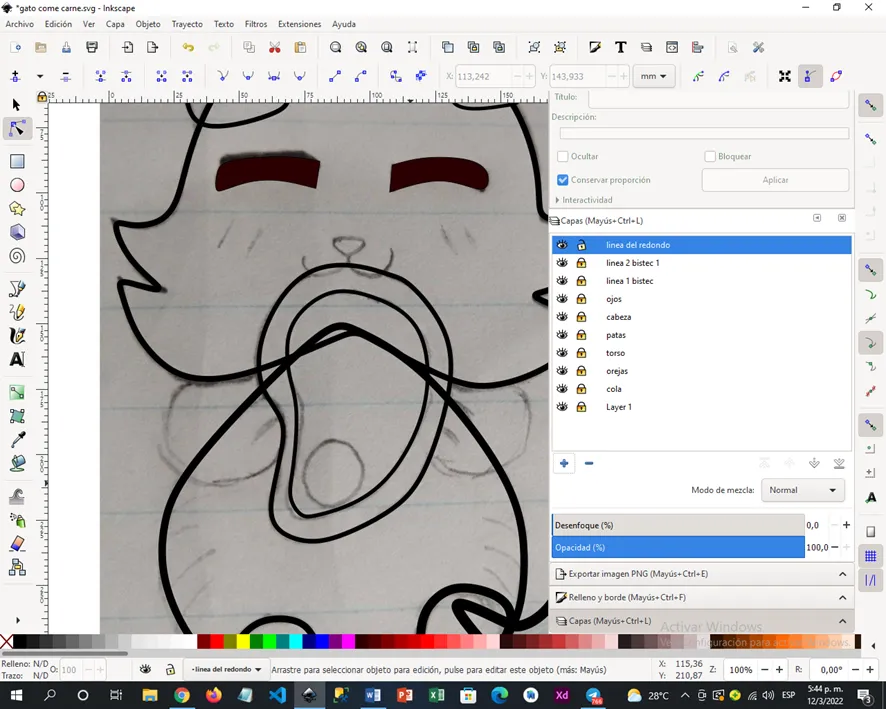Select the Calligraphy tool

tap(17, 335)
